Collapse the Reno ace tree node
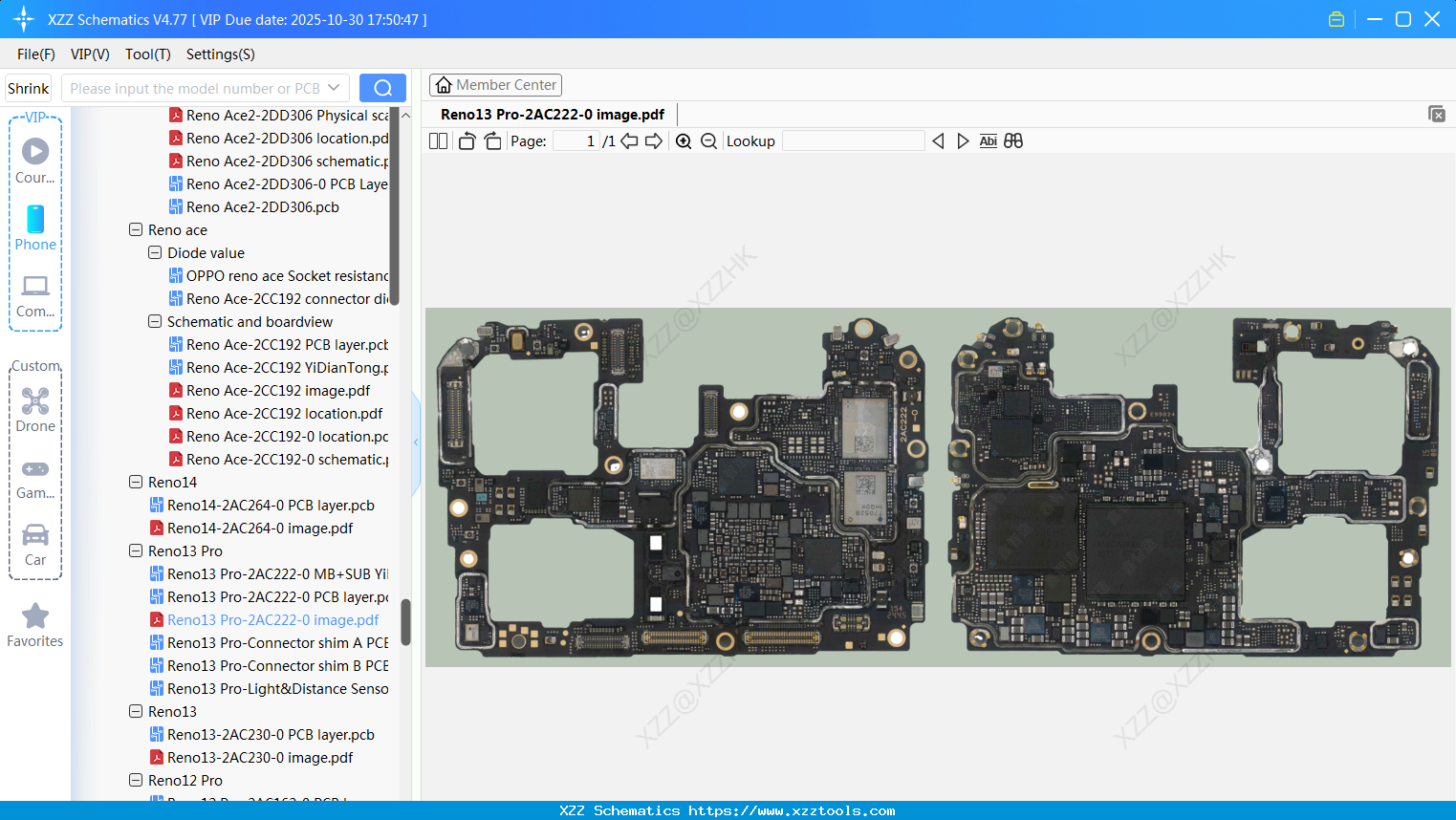 coord(136,229)
